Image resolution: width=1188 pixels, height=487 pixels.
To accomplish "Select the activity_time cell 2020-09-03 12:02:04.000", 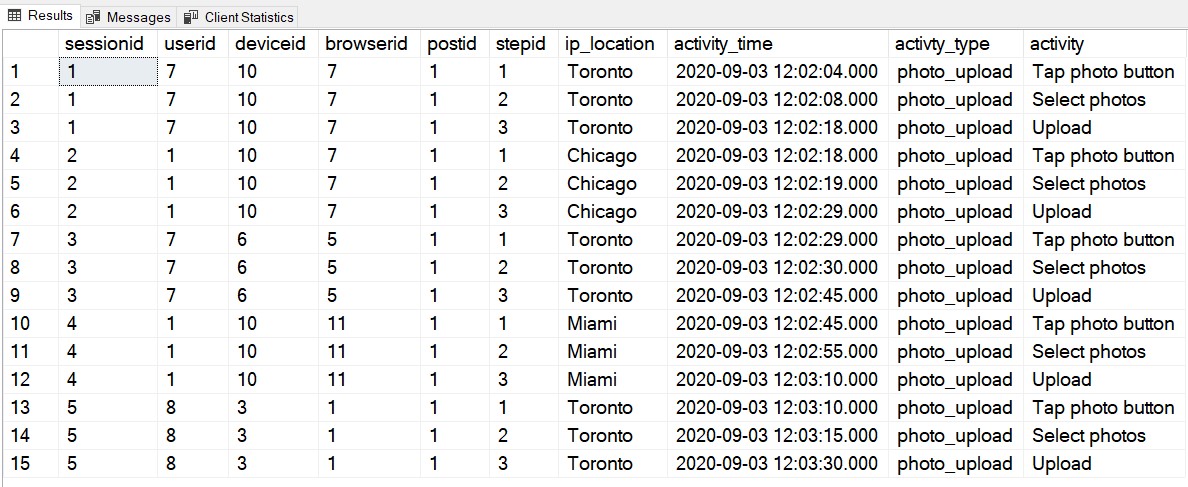I will (776, 72).
